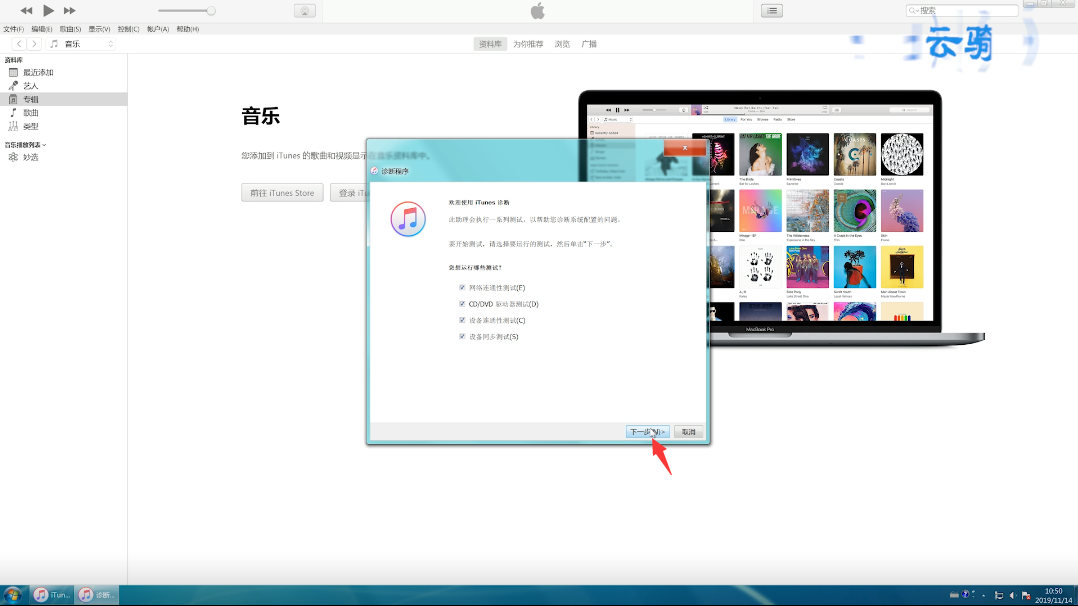
Task: Toggle the CD/DVD 驱动器测试(D) checkbox
Action: pos(462,304)
